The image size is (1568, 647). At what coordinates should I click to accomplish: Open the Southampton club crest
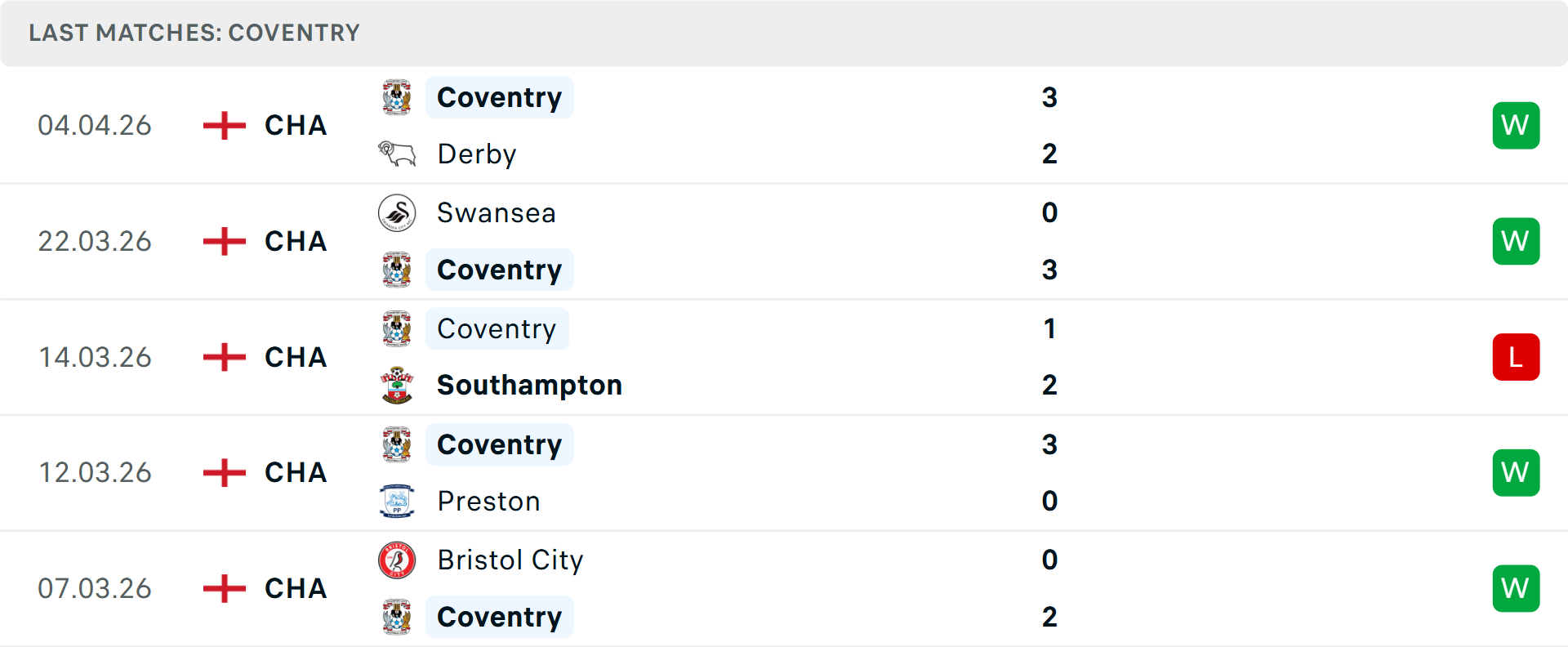(398, 385)
